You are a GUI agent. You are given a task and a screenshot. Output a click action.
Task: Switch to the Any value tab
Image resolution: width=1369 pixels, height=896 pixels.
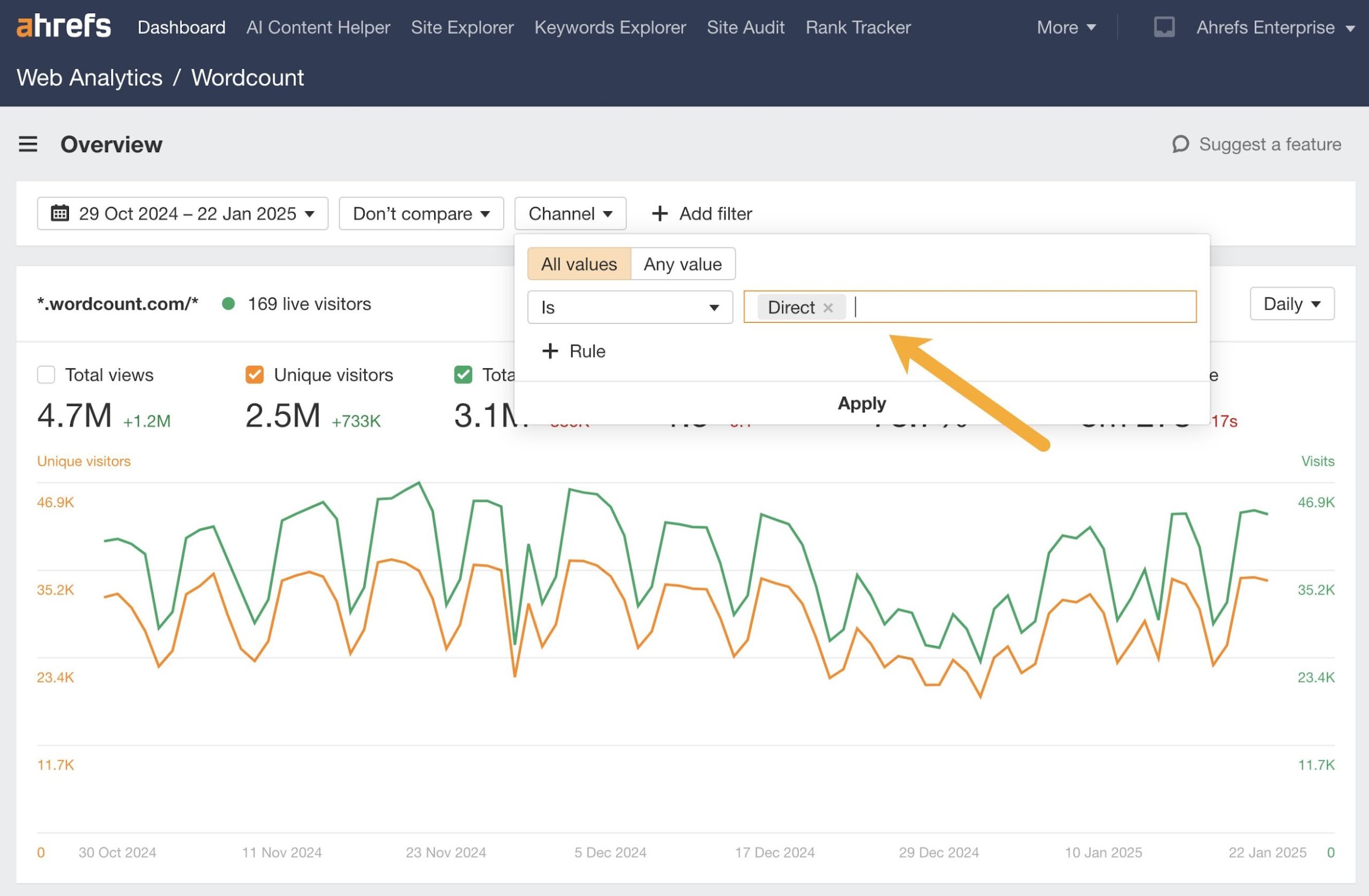coord(682,264)
